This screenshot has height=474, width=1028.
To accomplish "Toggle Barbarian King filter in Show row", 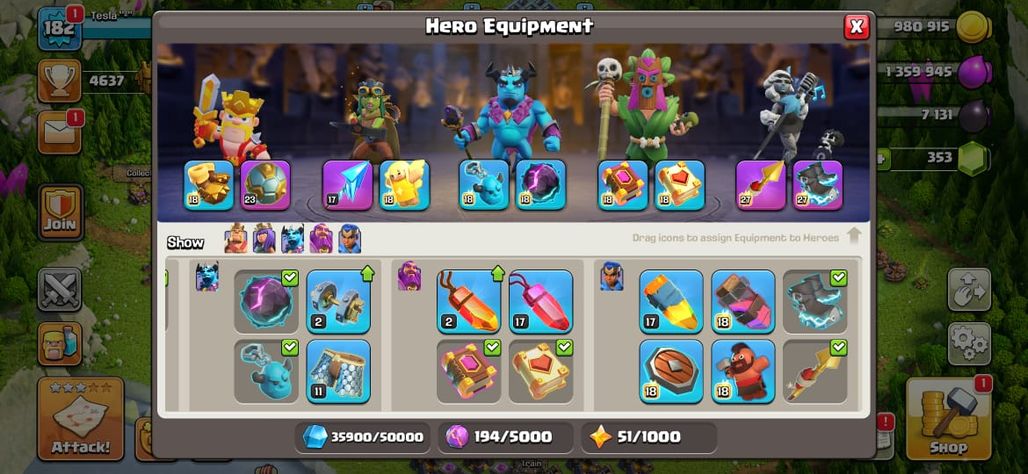I will (x=236, y=239).
